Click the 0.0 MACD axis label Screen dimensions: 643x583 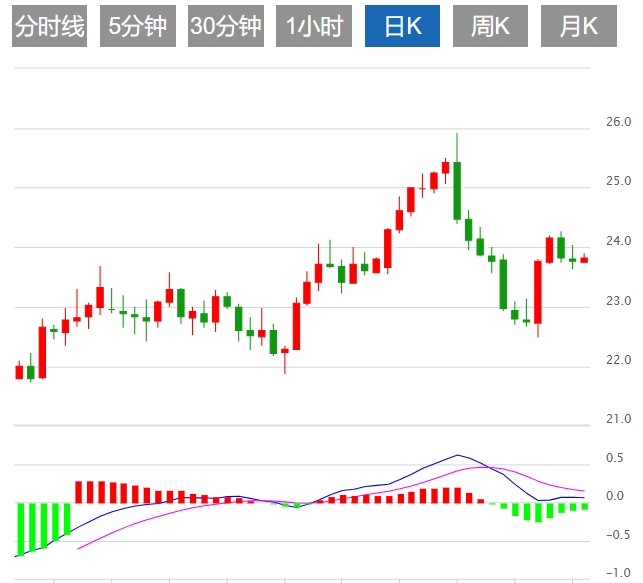coord(614,496)
